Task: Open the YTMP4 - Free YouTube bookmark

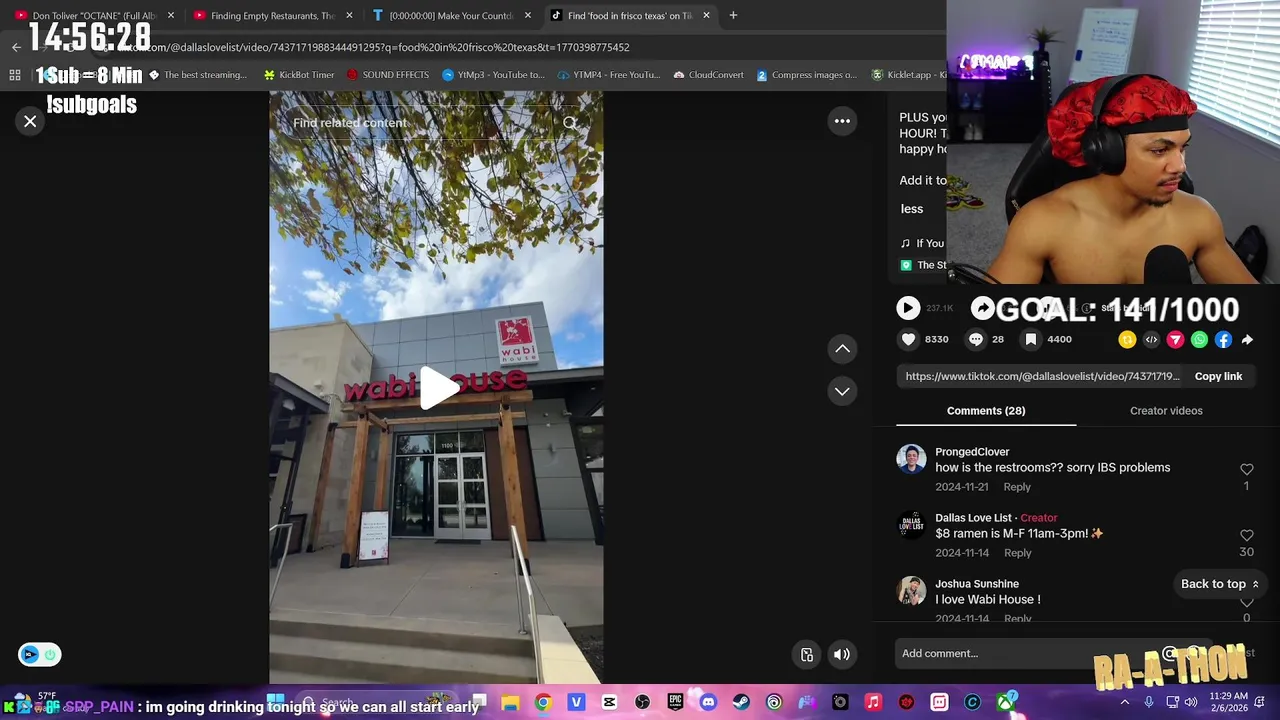Action: click(610, 75)
